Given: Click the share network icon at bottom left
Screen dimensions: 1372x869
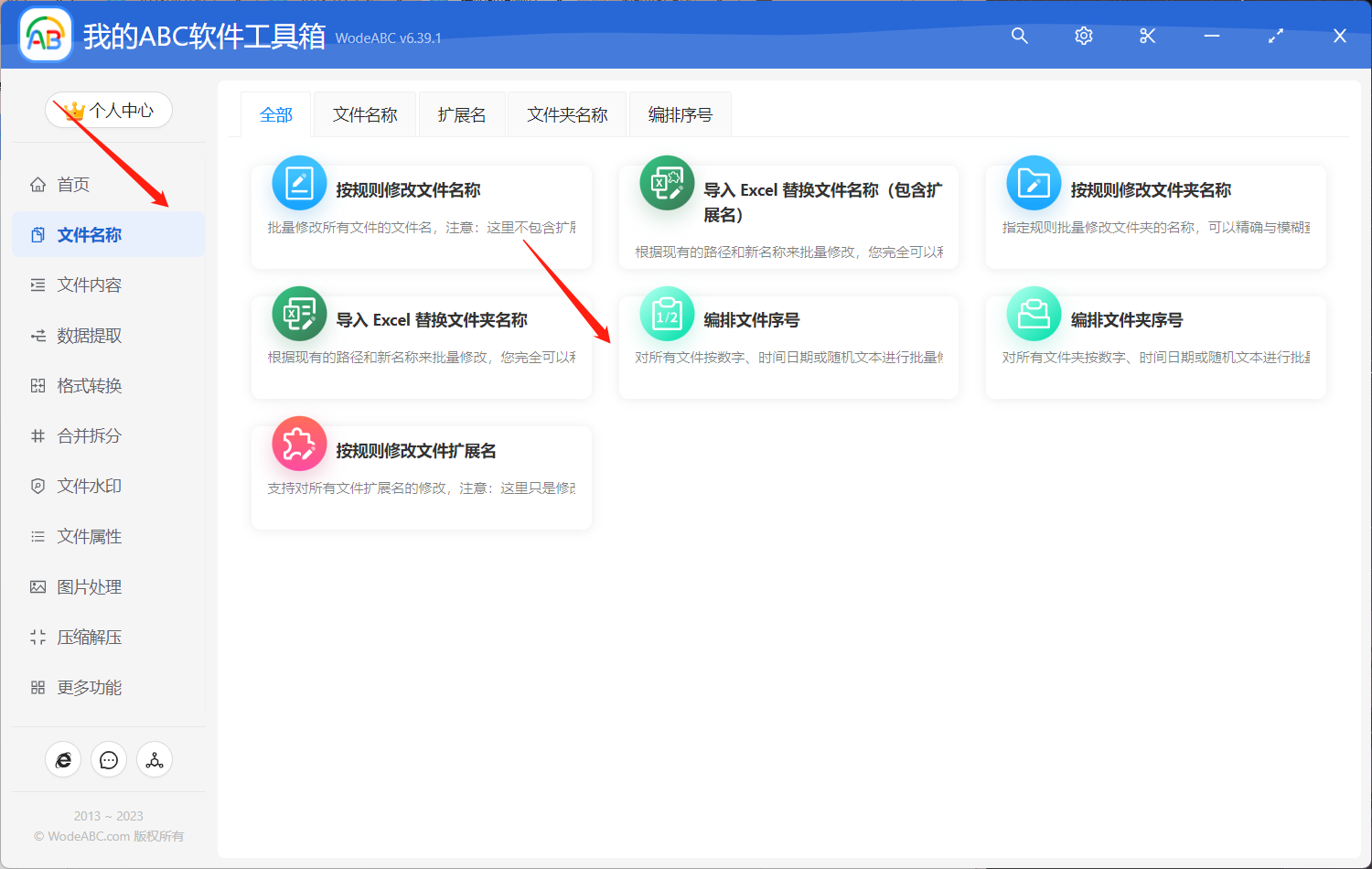Looking at the screenshot, I should (x=154, y=759).
